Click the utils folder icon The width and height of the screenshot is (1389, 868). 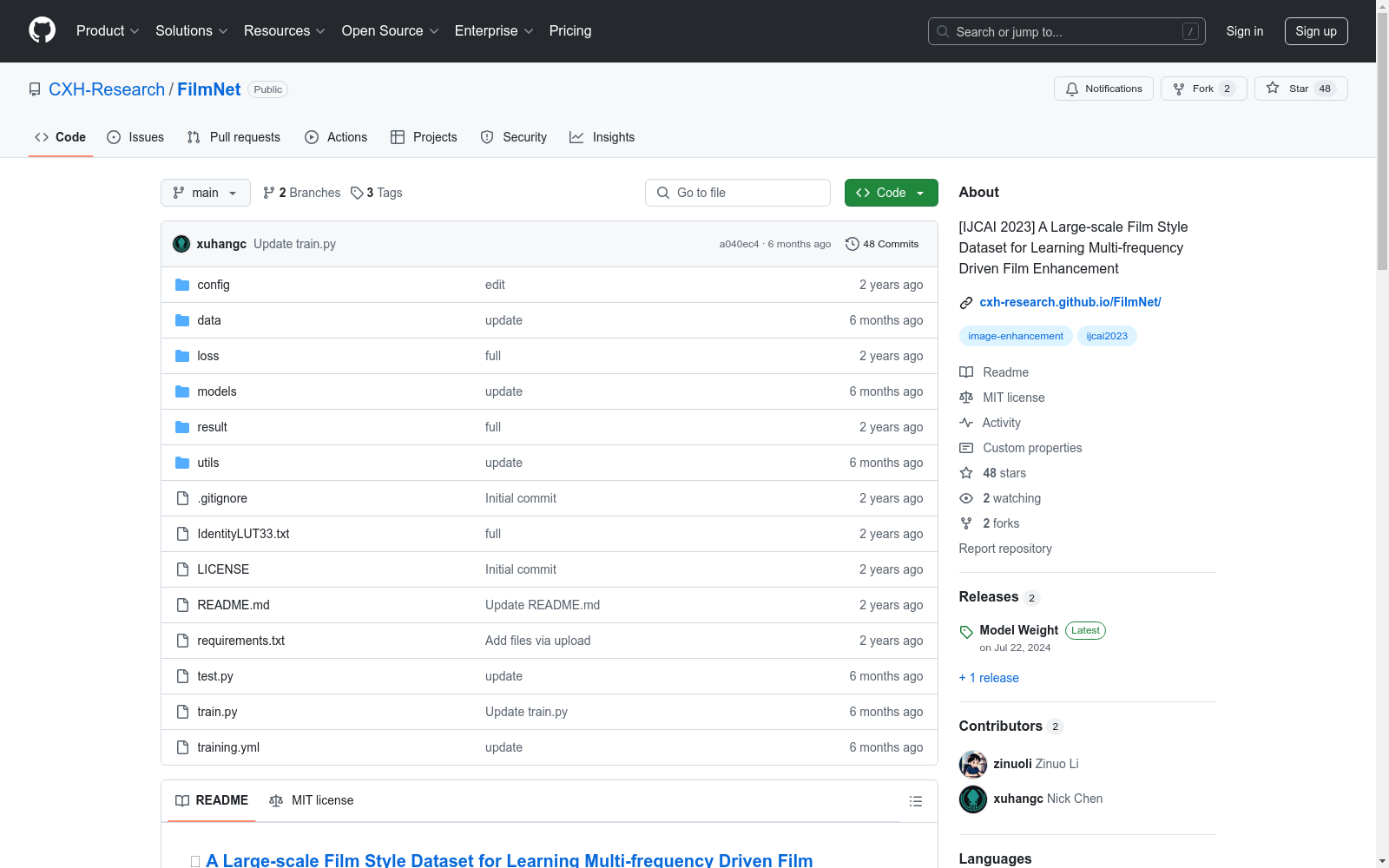click(x=182, y=463)
